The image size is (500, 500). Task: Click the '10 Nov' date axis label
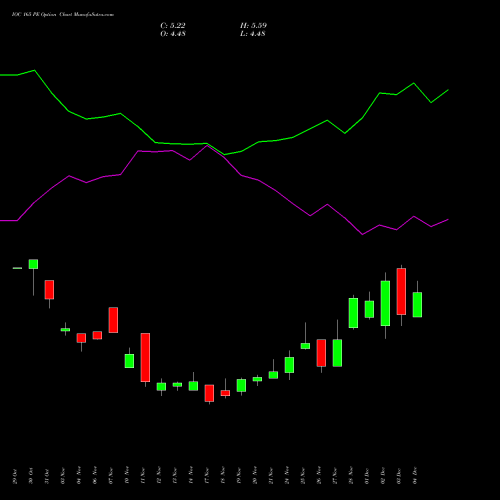127,476
